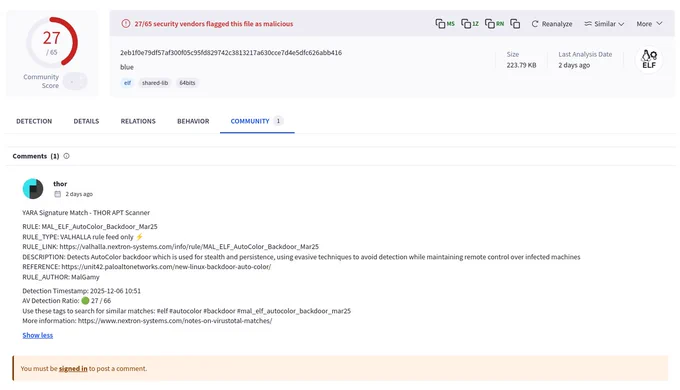Click the size value 223.79 KB
Viewport: 680px width, 390px height.
[521, 65]
